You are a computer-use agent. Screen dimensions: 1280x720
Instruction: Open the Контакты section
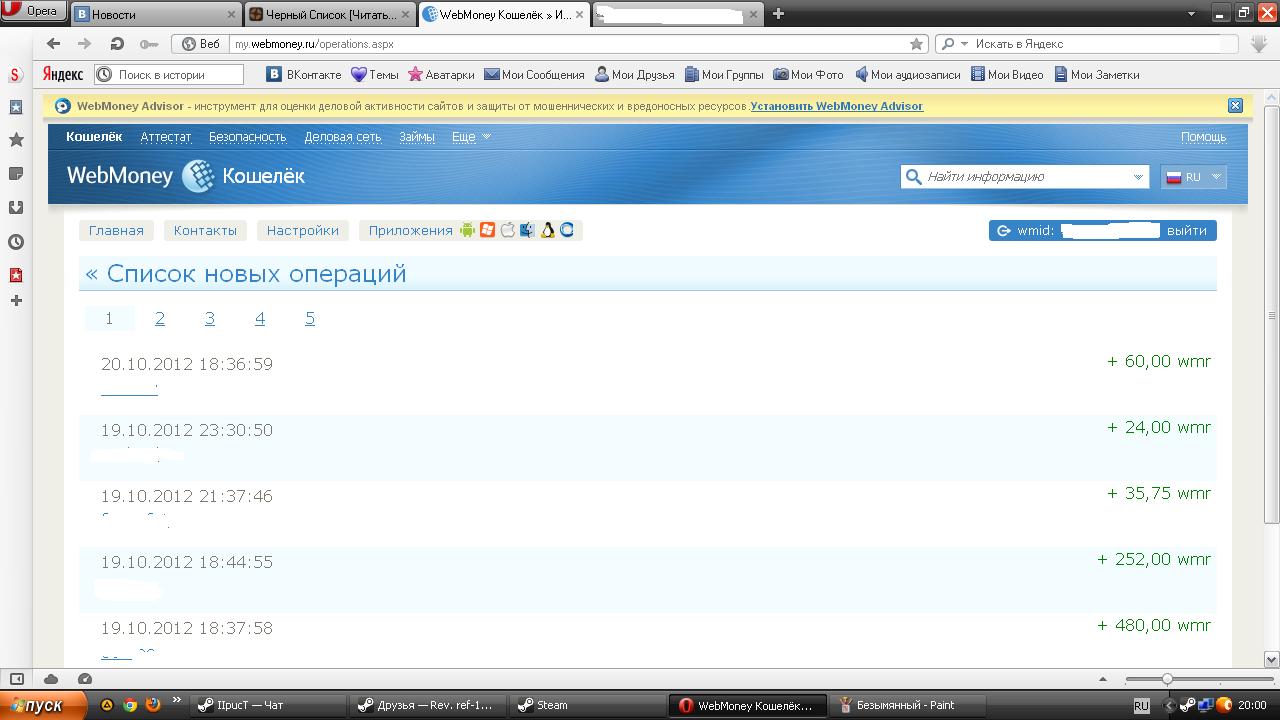coord(205,230)
